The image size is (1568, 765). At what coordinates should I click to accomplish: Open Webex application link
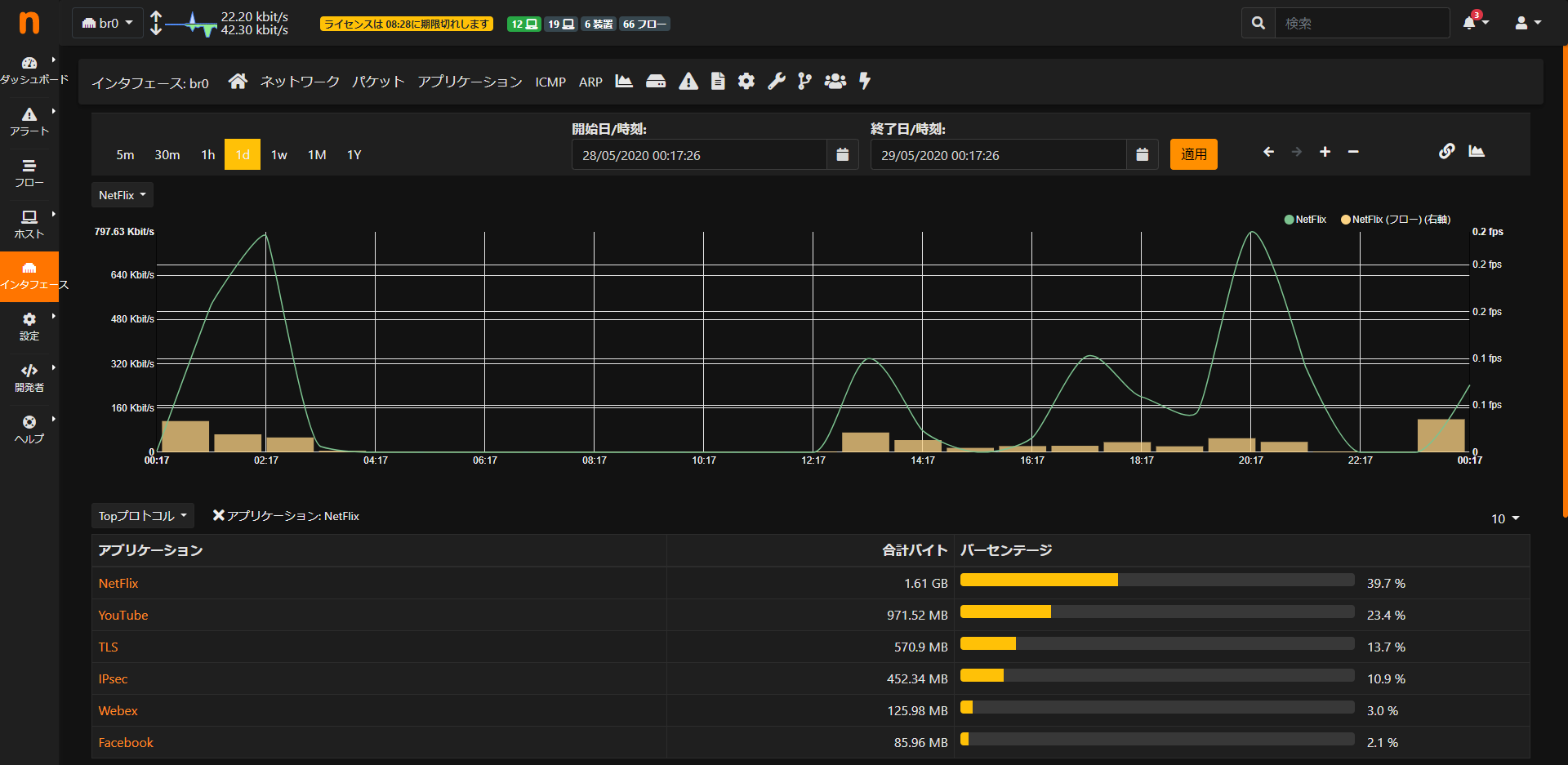(118, 710)
